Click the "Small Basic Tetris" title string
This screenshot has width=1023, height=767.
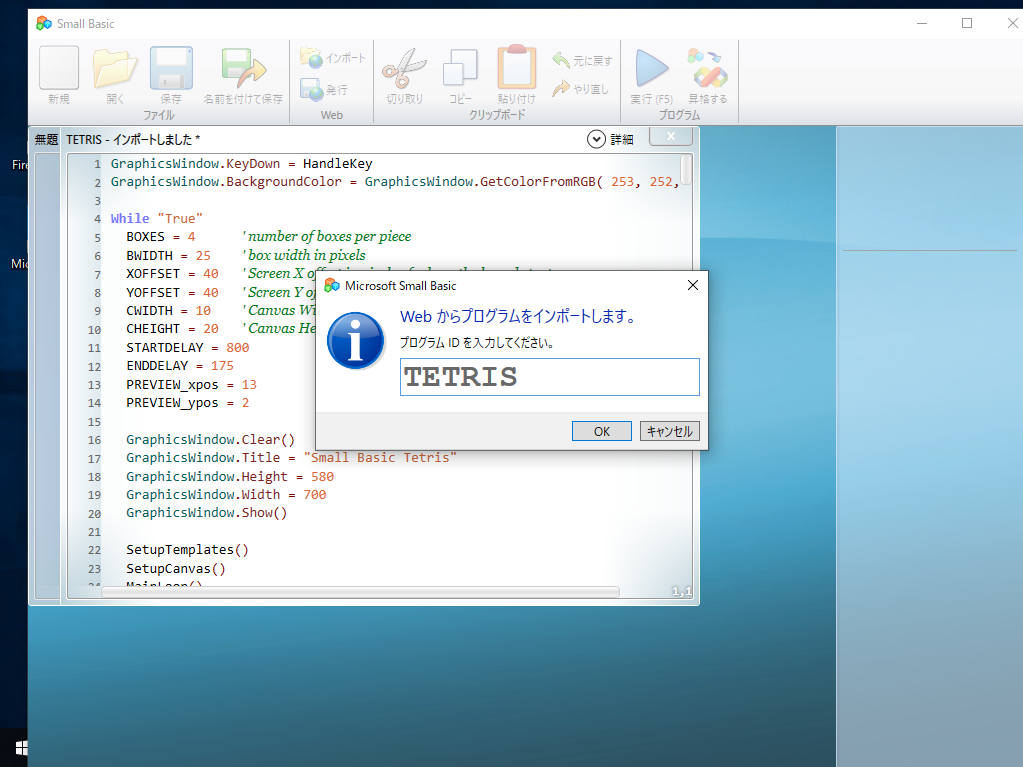pyautogui.click(x=380, y=458)
